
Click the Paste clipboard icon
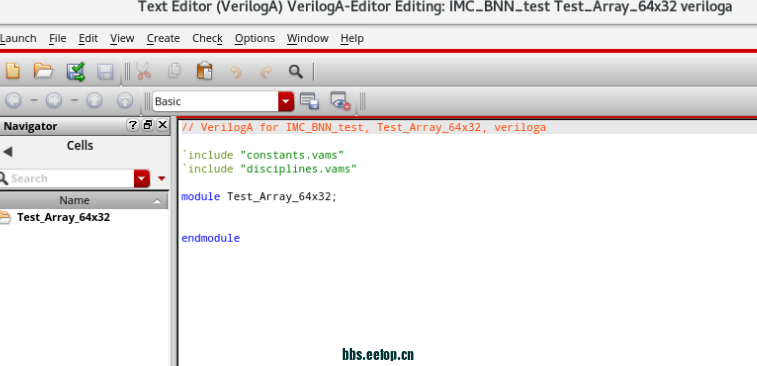point(205,71)
